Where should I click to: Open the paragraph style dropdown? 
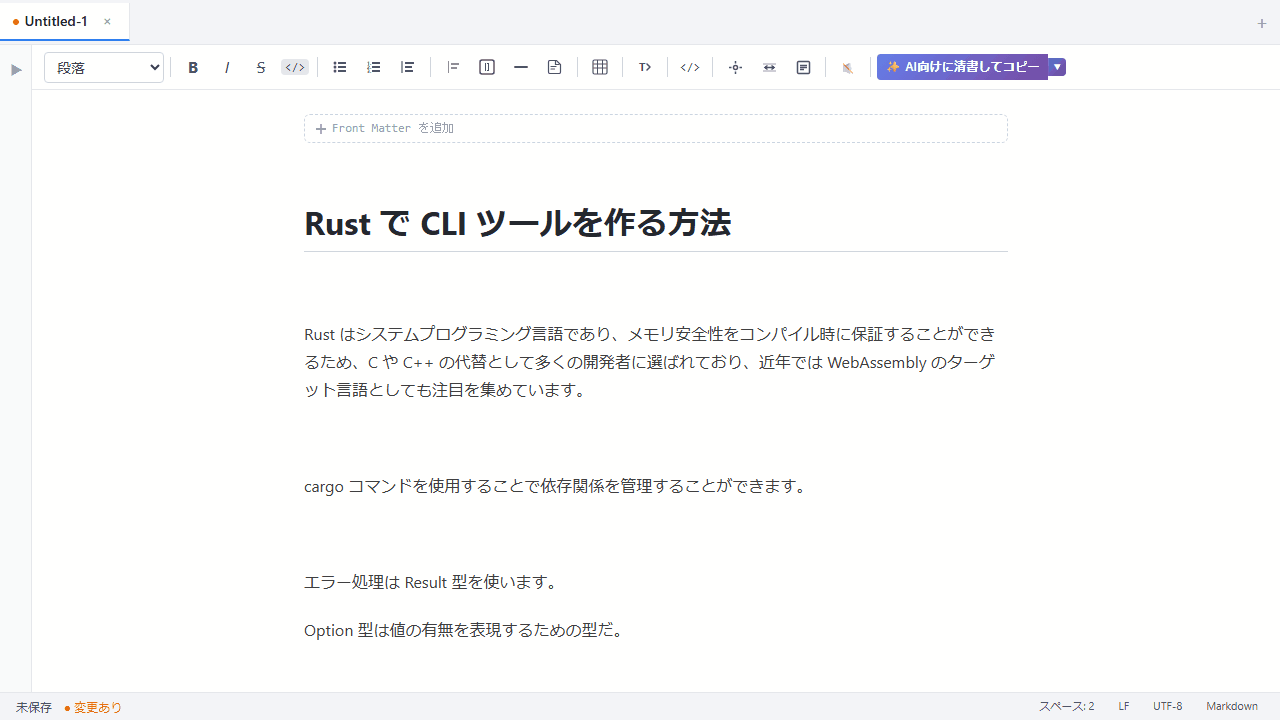103,67
